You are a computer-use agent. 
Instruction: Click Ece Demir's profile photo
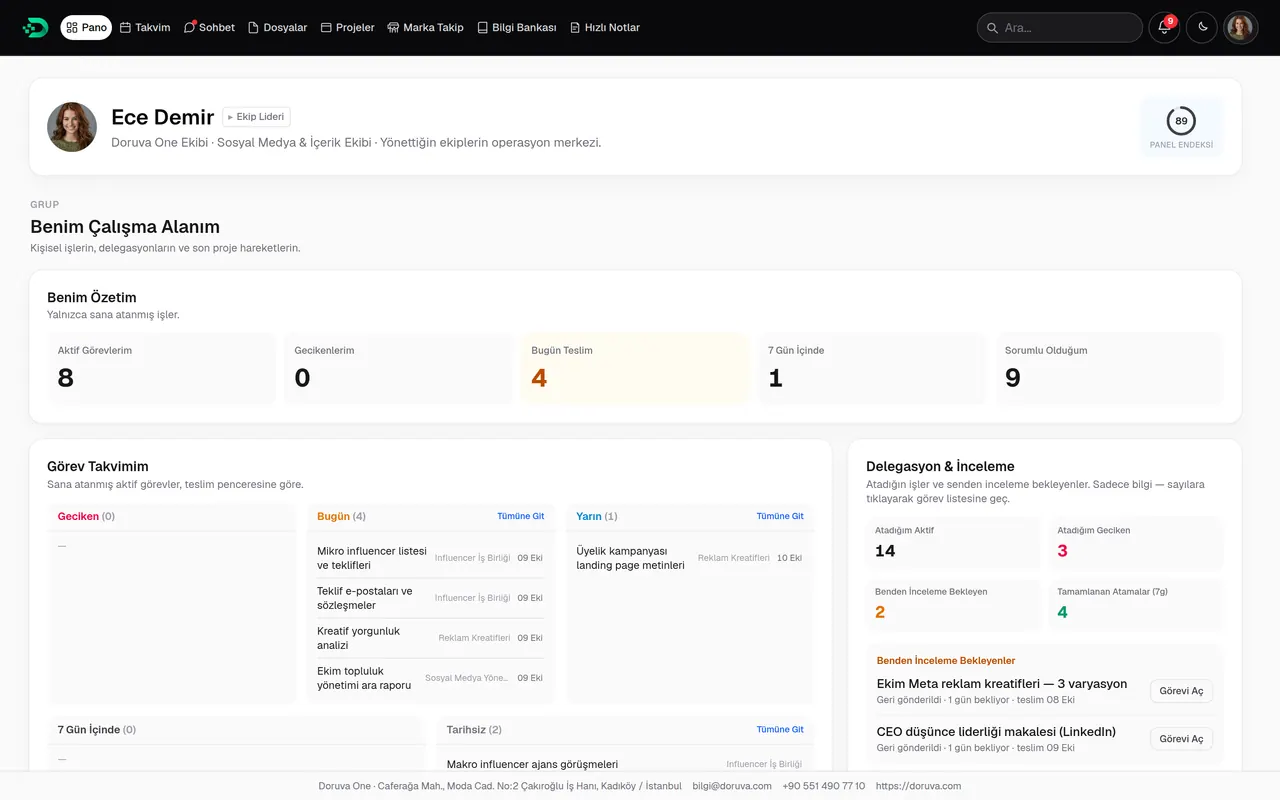(72, 127)
